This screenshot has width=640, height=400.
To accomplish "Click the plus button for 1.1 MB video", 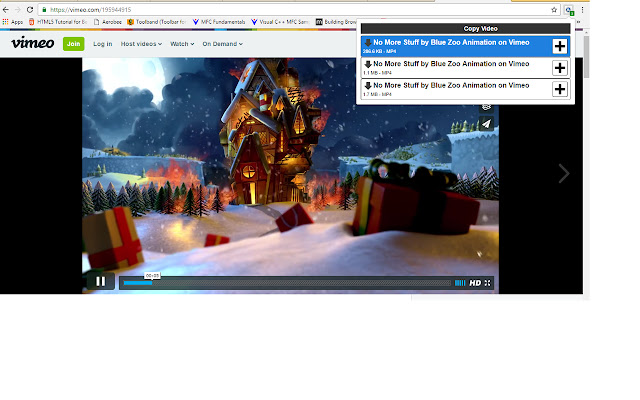I will [x=560, y=68].
